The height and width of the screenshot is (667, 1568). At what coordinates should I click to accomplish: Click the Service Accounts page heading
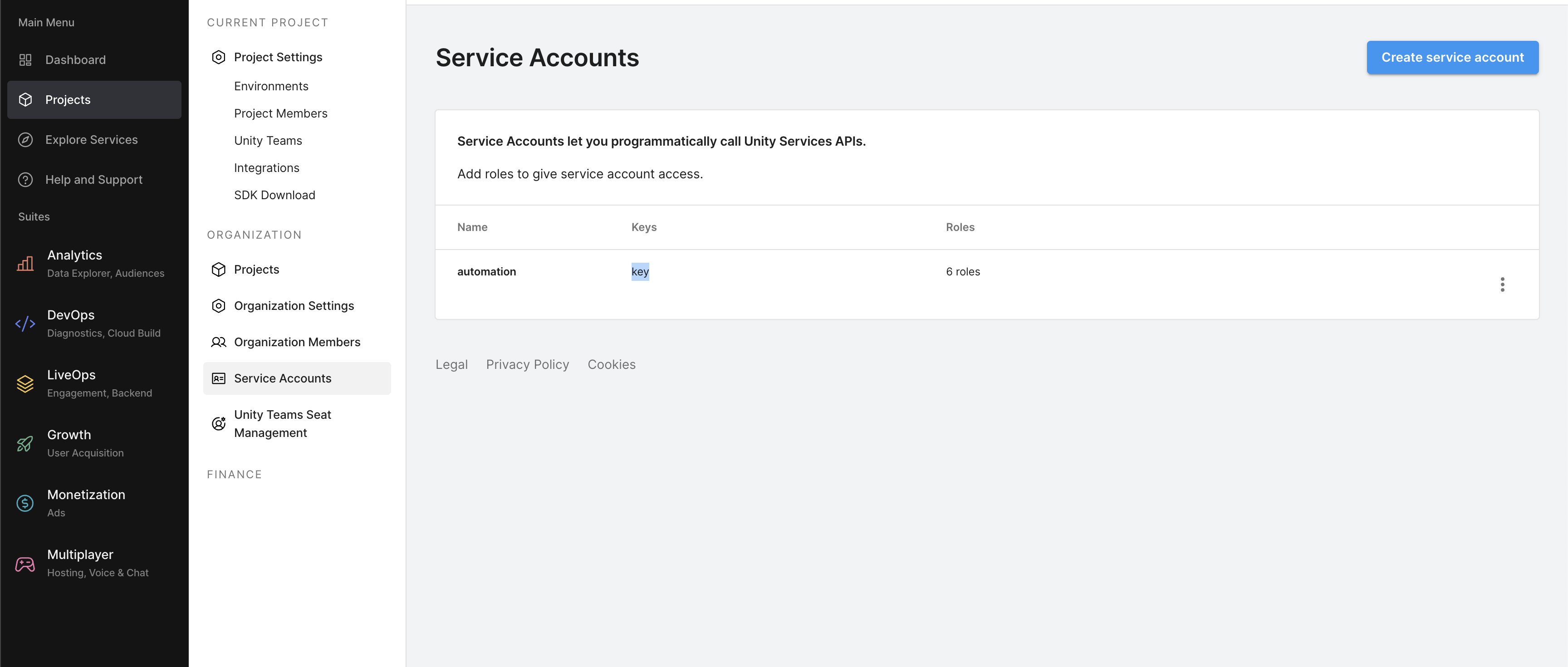[x=537, y=58]
